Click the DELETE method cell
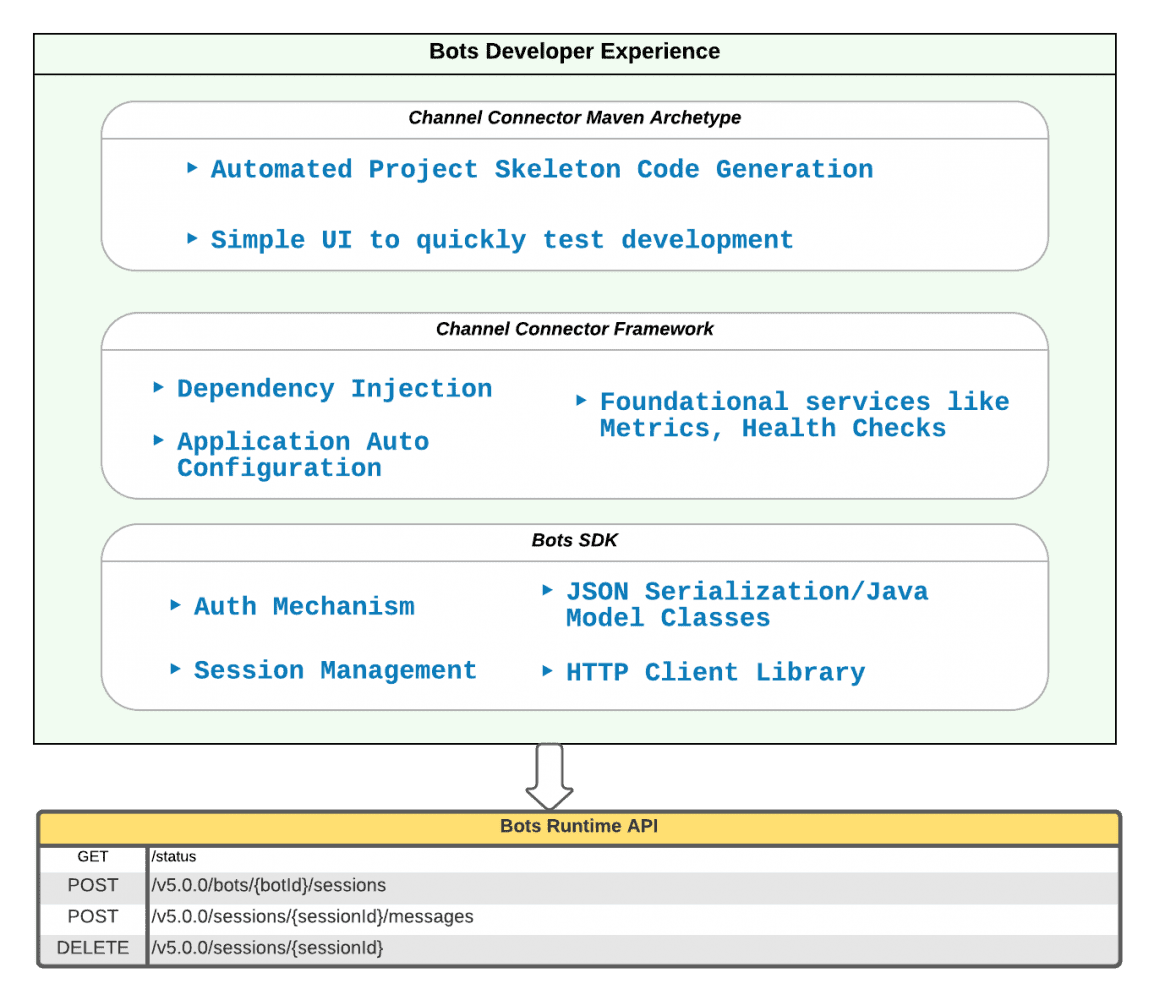This screenshot has width=1154, height=1000. 93,948
